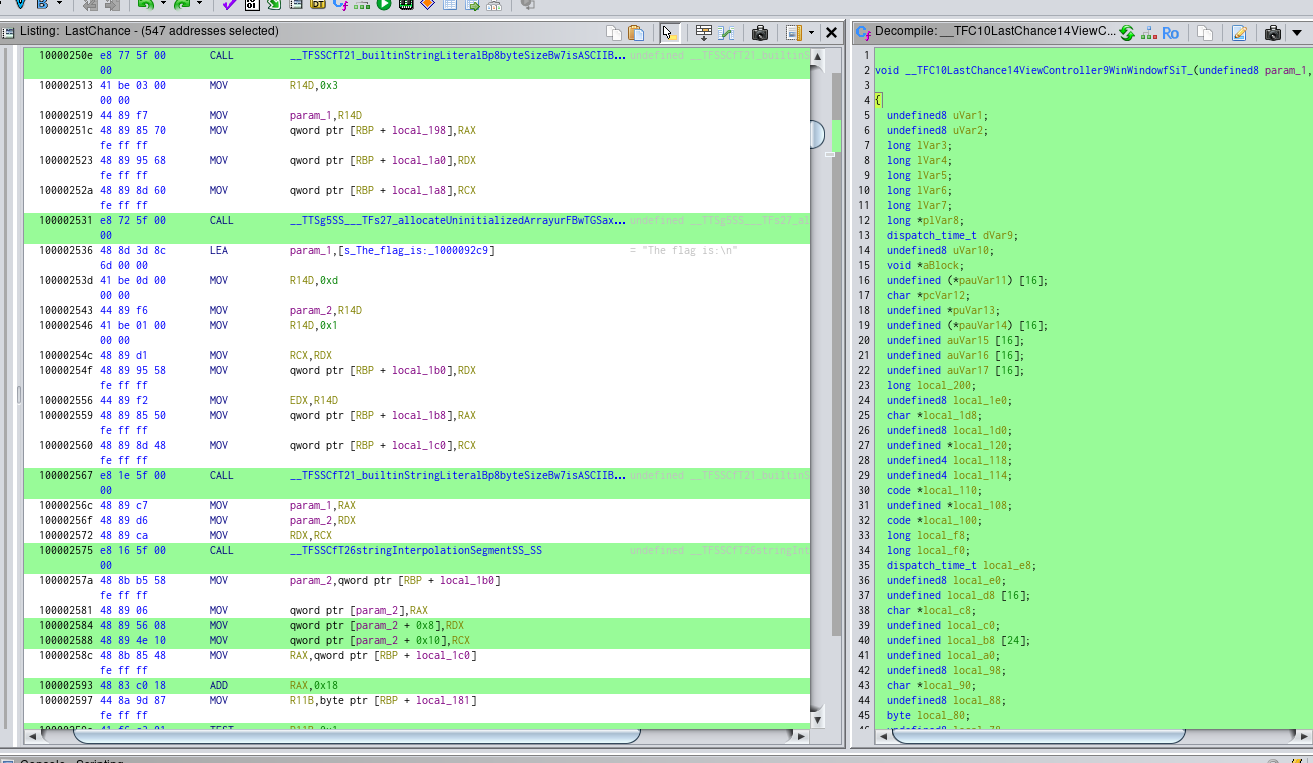The width and height of the screenshot is (1313, 763).
Task: Open the DT data type manager icon
Action: click(x=318, y=5)
